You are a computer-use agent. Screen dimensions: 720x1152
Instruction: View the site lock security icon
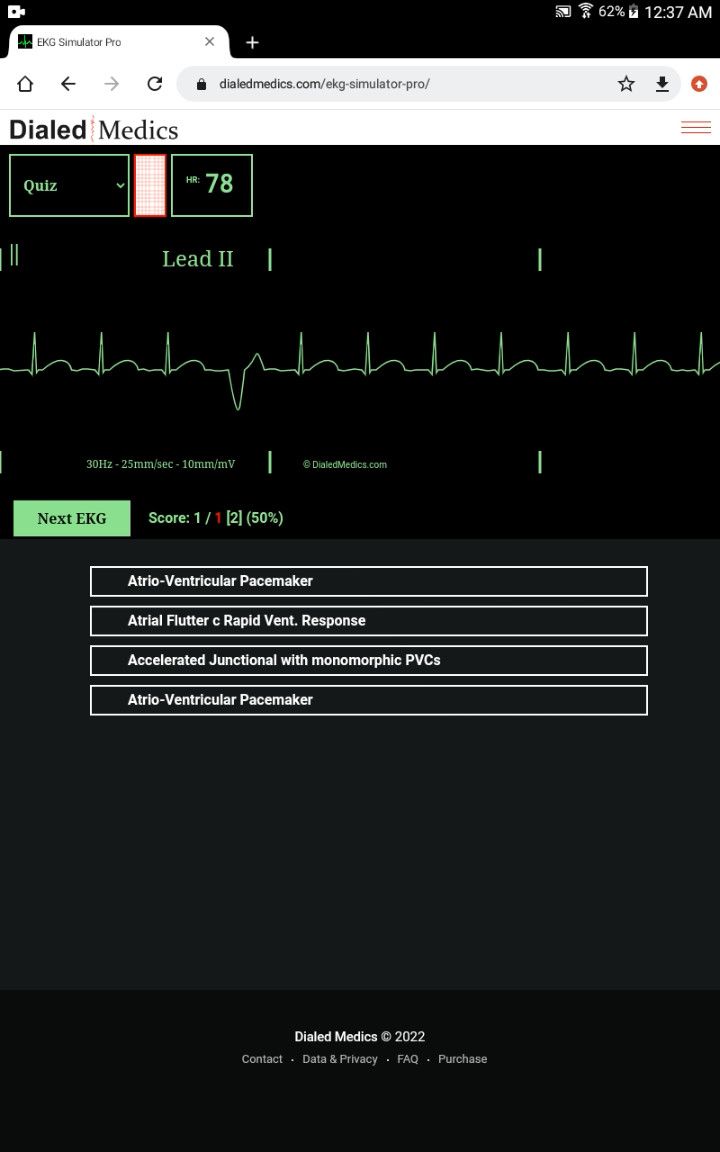201,84
